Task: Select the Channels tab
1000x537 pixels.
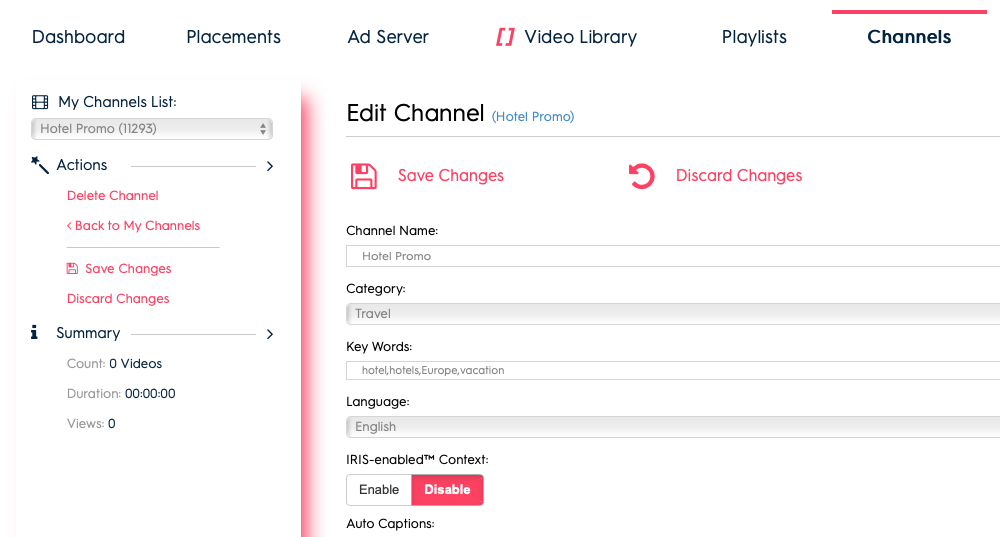Action: tap(909, 37)
